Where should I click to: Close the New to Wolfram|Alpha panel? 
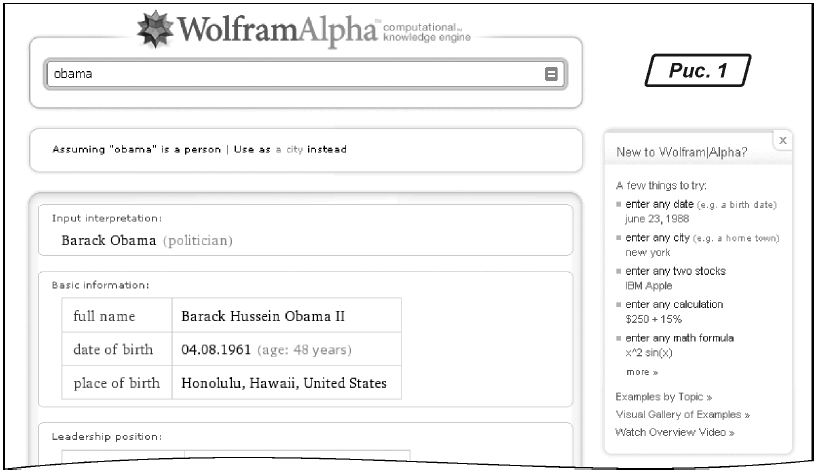[783, 140]
